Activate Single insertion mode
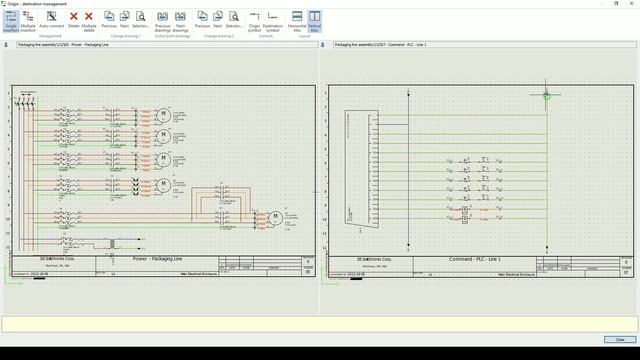The width and height of the screenshot is (640, 360). [11, 21]
